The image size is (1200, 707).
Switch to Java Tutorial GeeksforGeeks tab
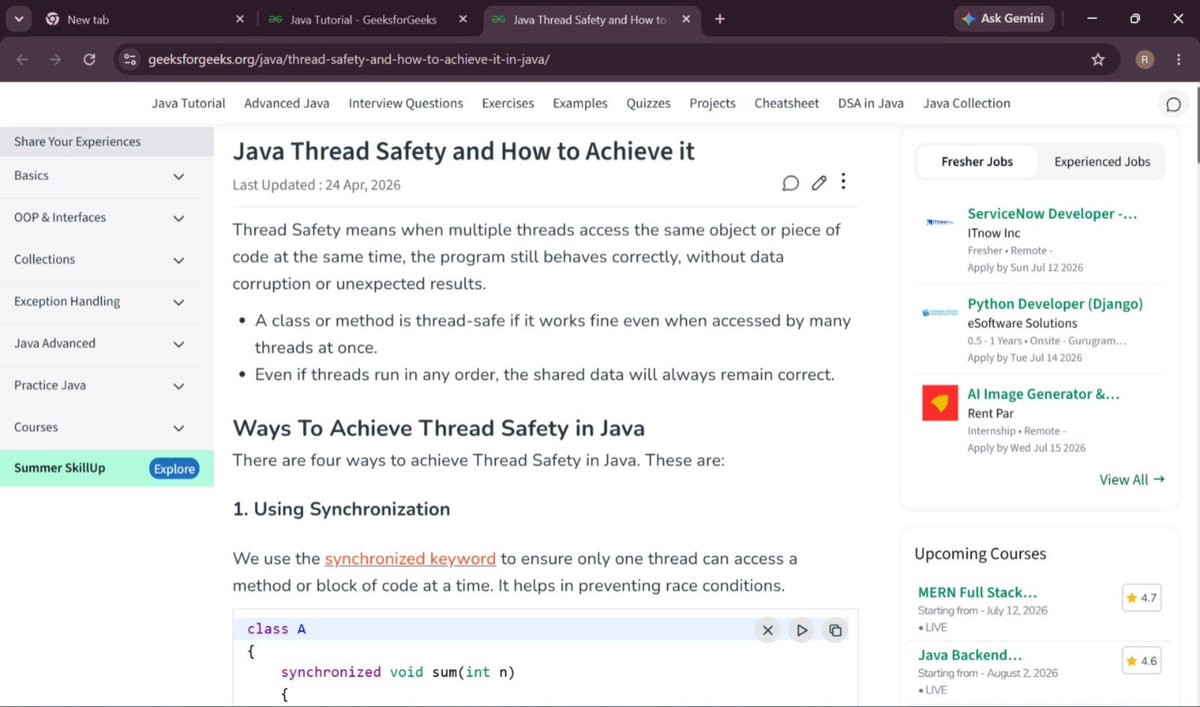pos(366,19)
